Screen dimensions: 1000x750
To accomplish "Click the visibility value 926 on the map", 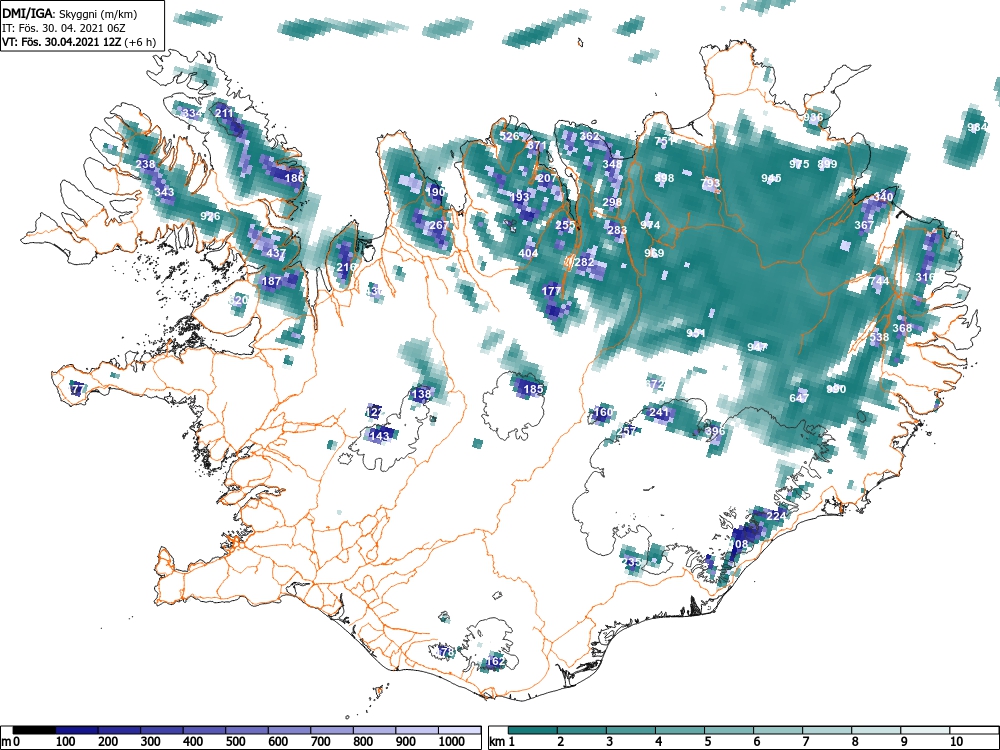I will pos(210,216).
